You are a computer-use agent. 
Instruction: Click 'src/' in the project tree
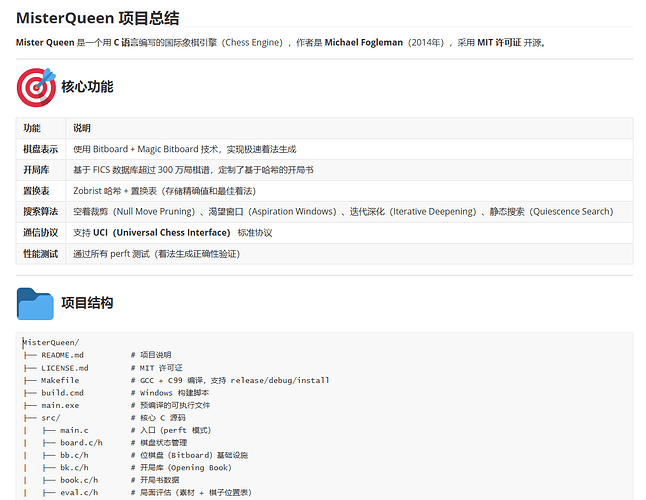51,418
